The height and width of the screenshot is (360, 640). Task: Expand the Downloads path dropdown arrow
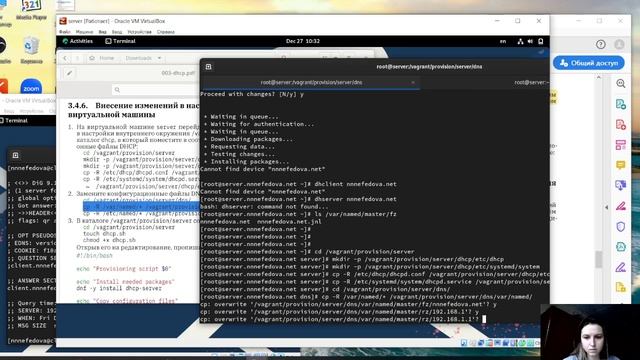pyautogui.click(x=159, y=58)
